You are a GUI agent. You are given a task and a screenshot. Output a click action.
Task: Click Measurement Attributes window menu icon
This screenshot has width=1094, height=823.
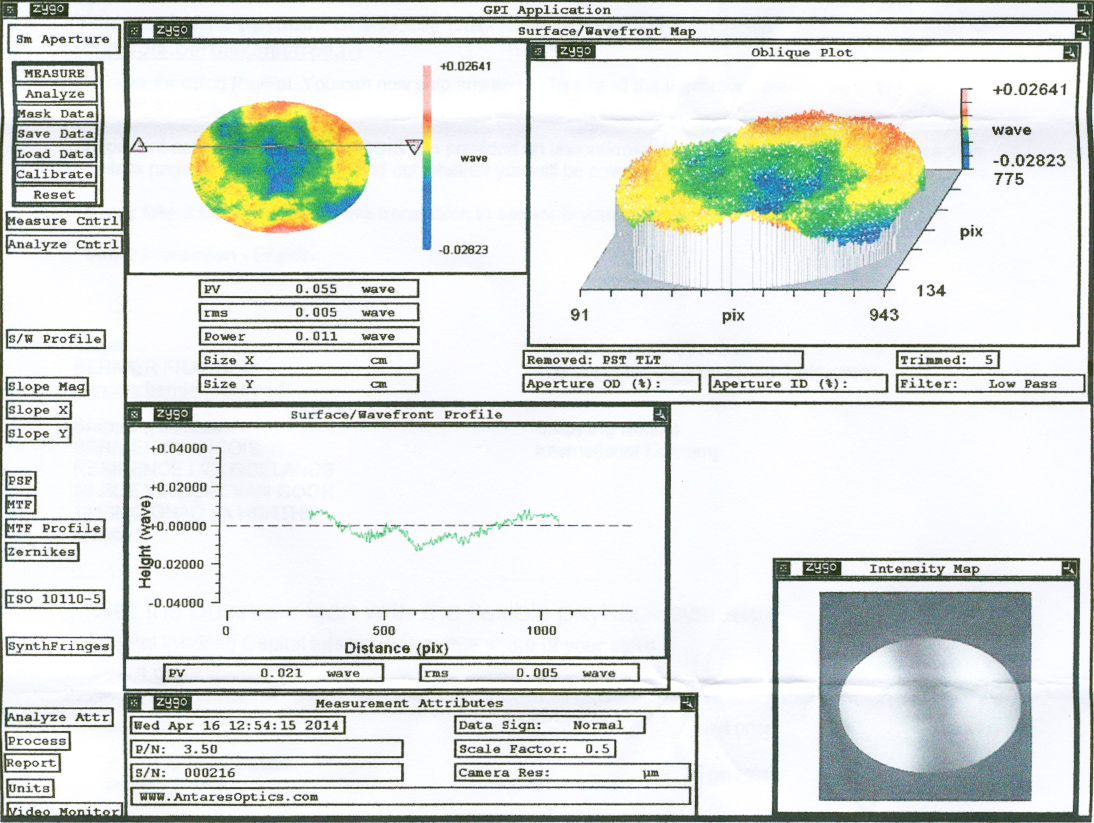click(x=139, y=703)
